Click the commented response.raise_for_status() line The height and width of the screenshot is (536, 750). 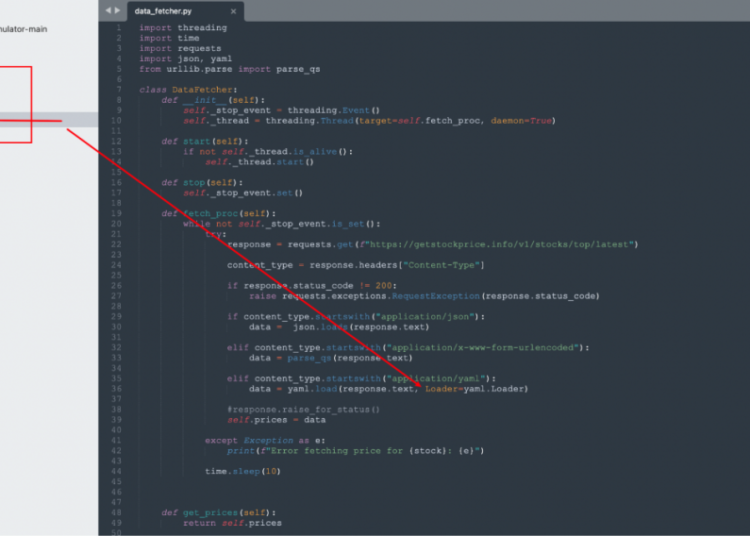coord(303,409)
